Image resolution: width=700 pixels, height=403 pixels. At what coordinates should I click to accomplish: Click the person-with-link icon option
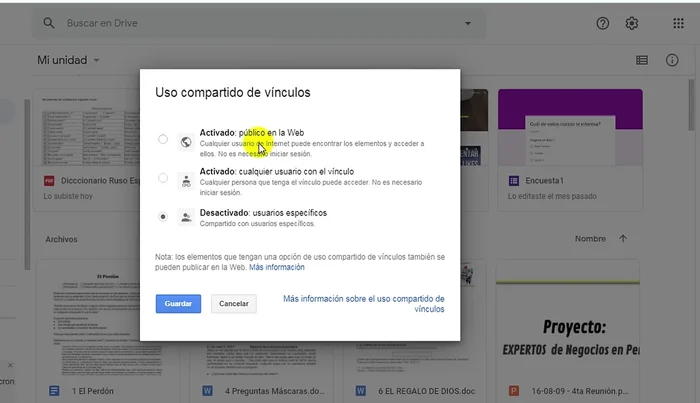coord(186,181)
